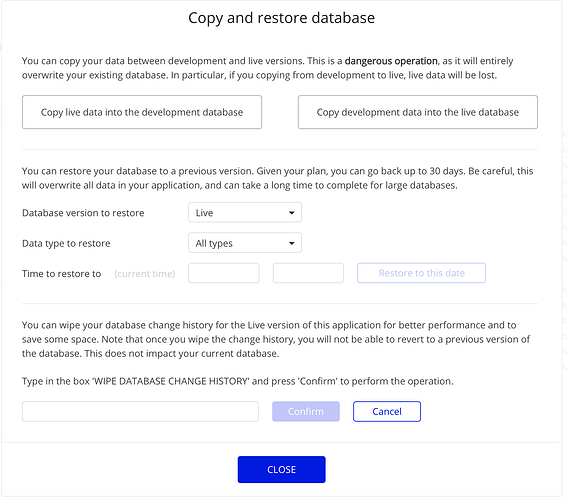Click the 'Copy and restore database' heading
The width and height of the screenshot is (567, 500).
tap(282, 18)
